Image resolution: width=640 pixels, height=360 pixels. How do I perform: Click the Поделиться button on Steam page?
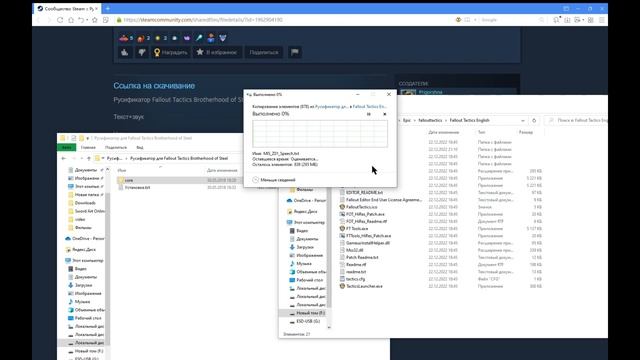pyautogui.click(x=264, y=52)
